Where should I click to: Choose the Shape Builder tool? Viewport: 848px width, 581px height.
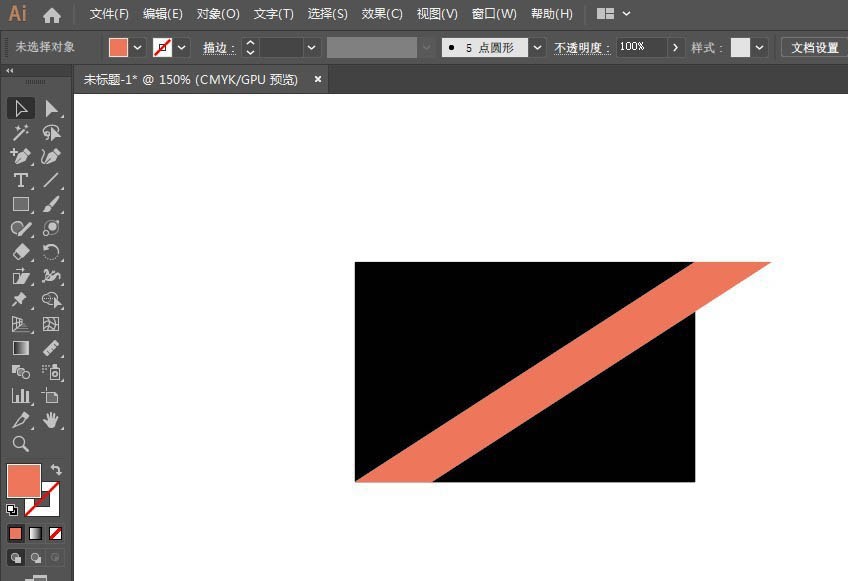coord(51,300)
